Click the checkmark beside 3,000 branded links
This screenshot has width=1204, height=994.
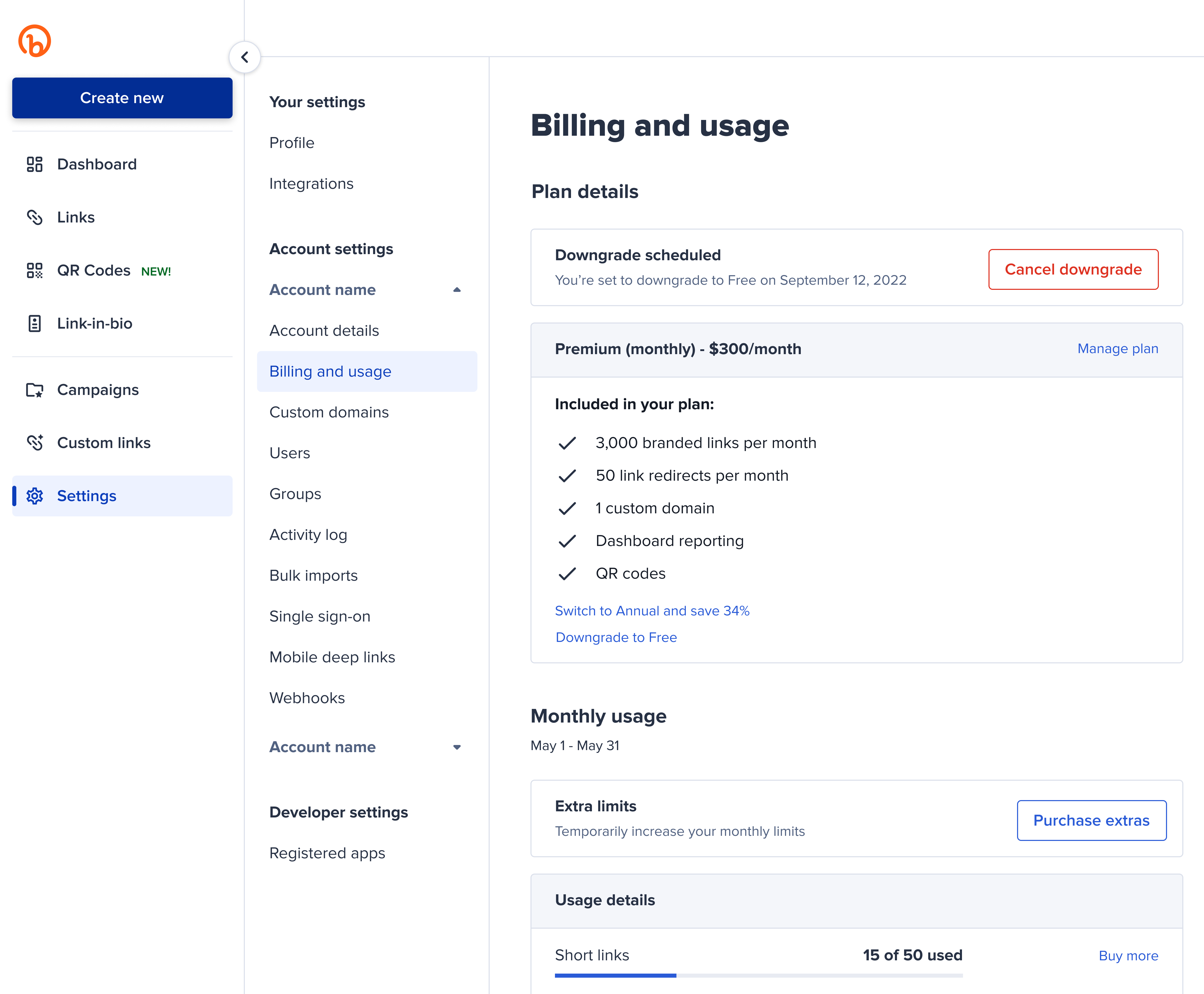pos(567,443)
